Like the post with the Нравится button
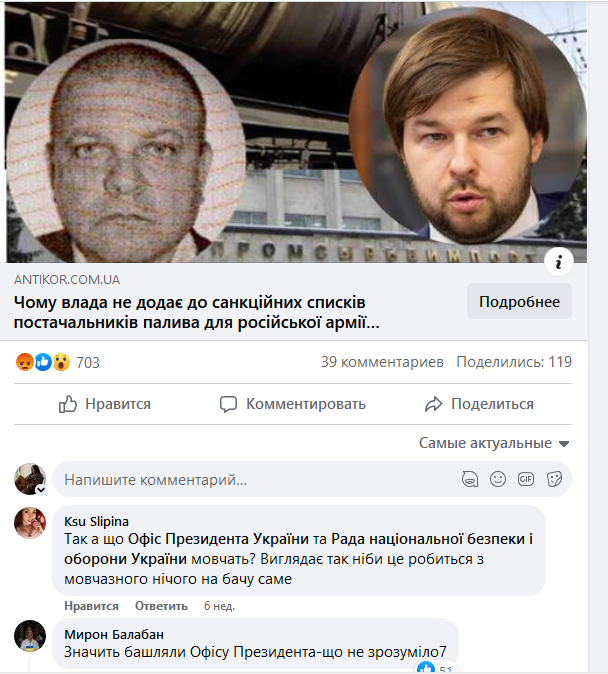This screenshot has width=608, height=674. (x=105, y=404)
